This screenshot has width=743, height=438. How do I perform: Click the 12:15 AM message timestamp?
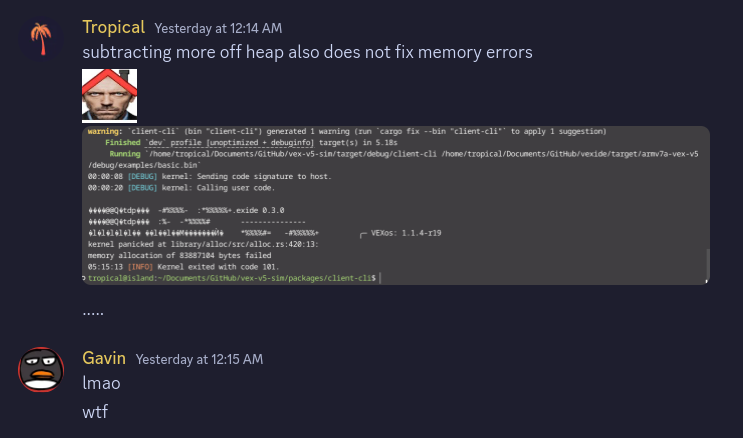[199, 359]
